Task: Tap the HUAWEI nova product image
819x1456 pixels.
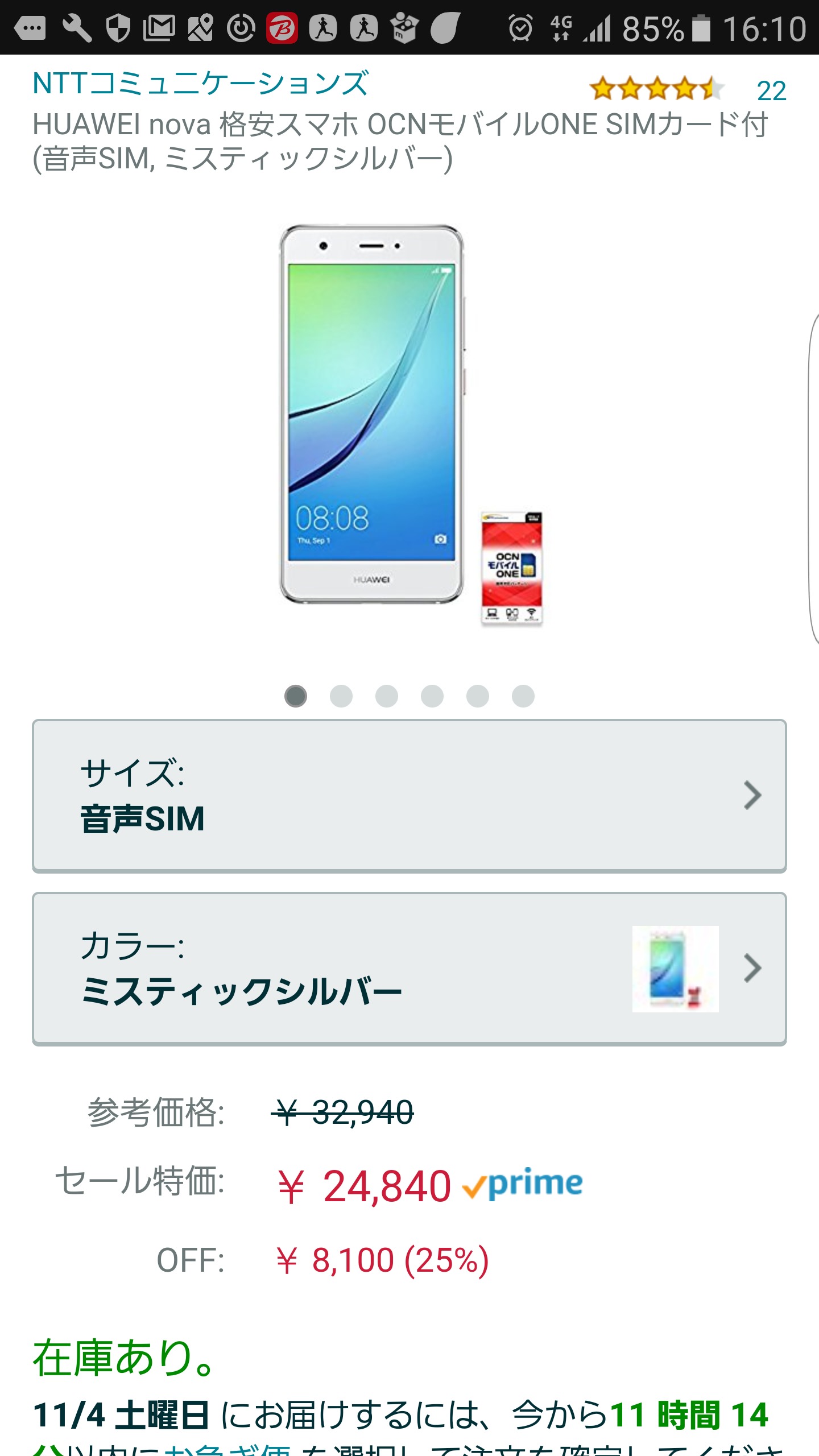Action: [411, 425]
